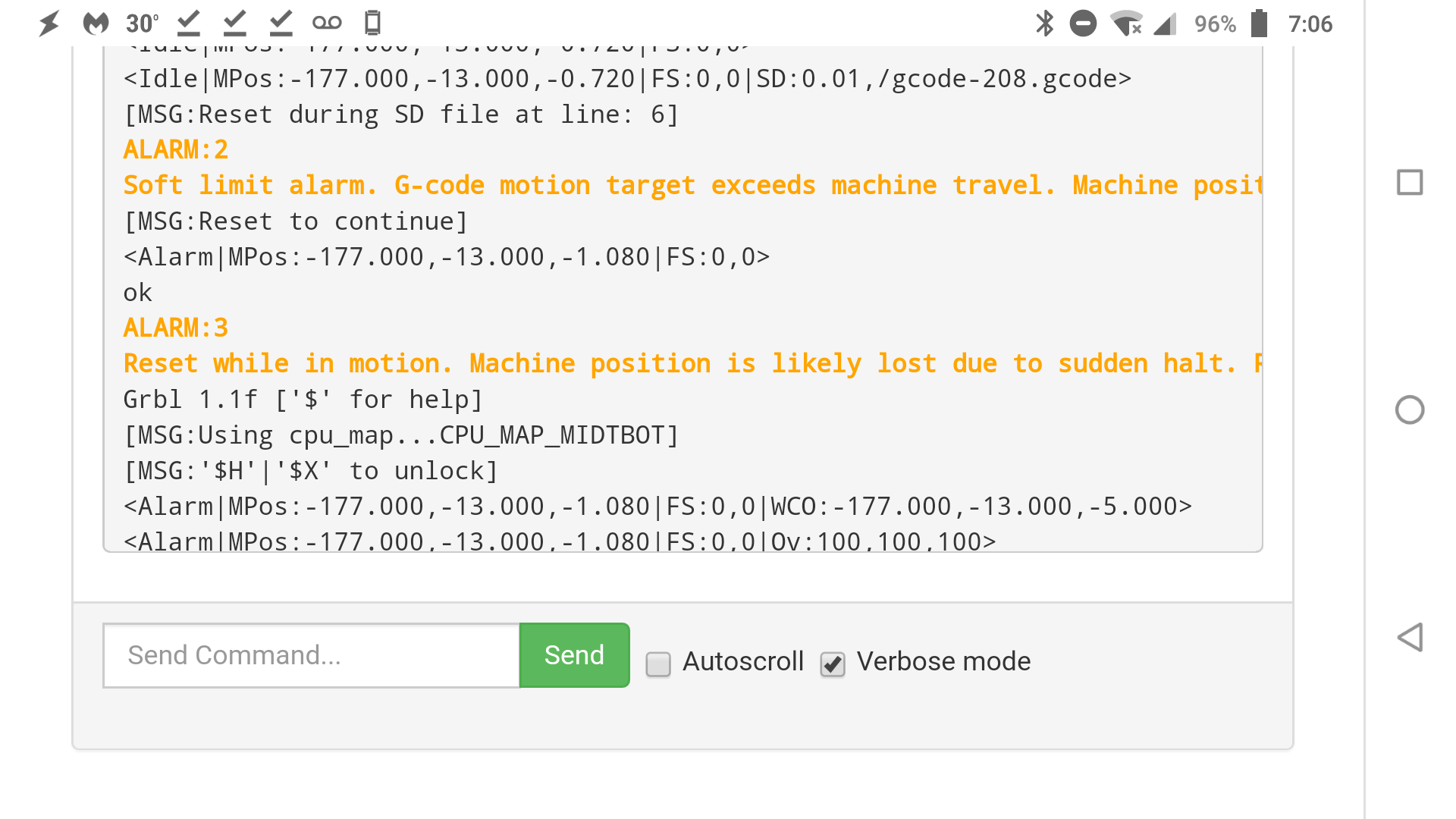This screenshot has width=1456, height=819.
Task: Tap the phone status notification icon
Action: [x=372, y=22]
